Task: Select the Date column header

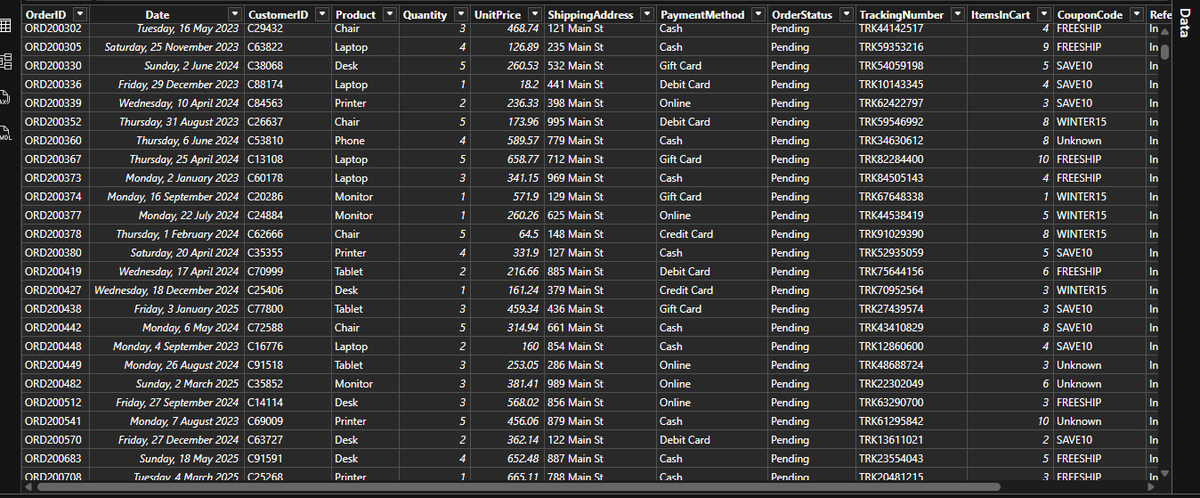Action: (x=157, y=15)
